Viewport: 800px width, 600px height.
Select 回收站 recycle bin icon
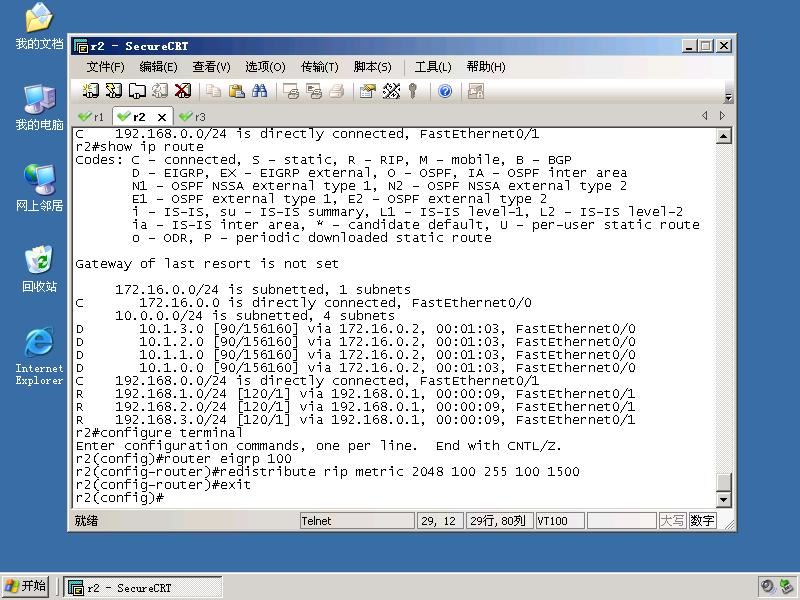39,269
